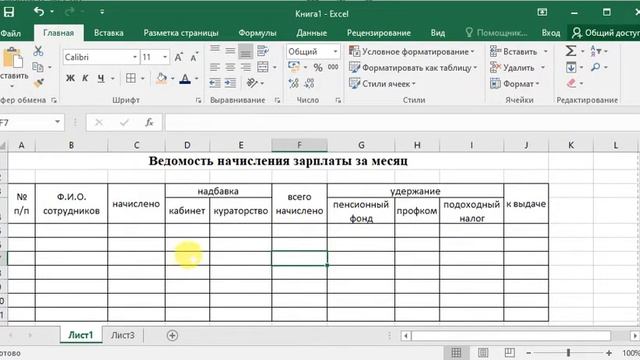Apply accounting number format icon
640x360 pixels.
click(293, 67)
